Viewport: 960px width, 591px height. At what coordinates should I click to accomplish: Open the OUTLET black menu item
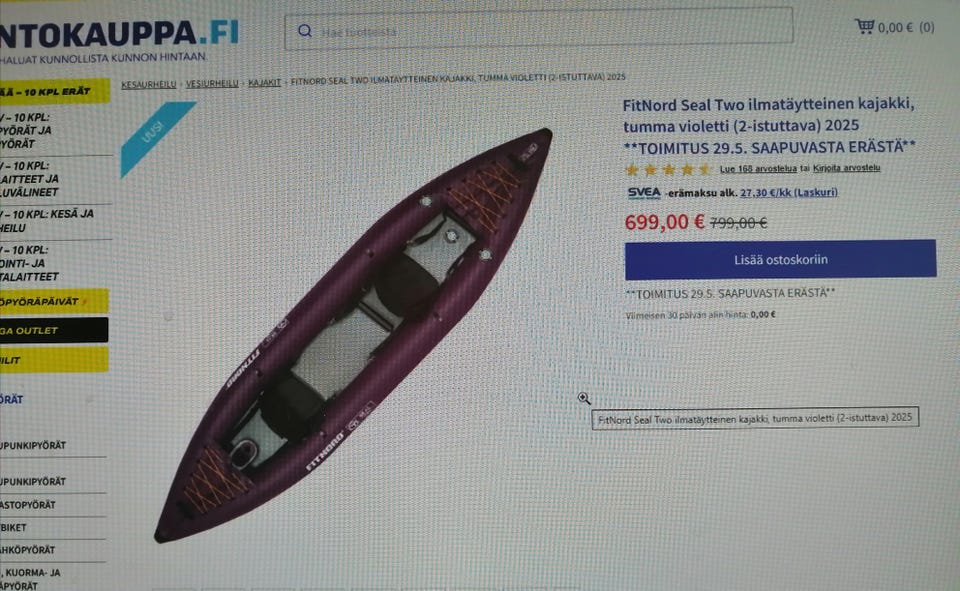click(54, 330)
